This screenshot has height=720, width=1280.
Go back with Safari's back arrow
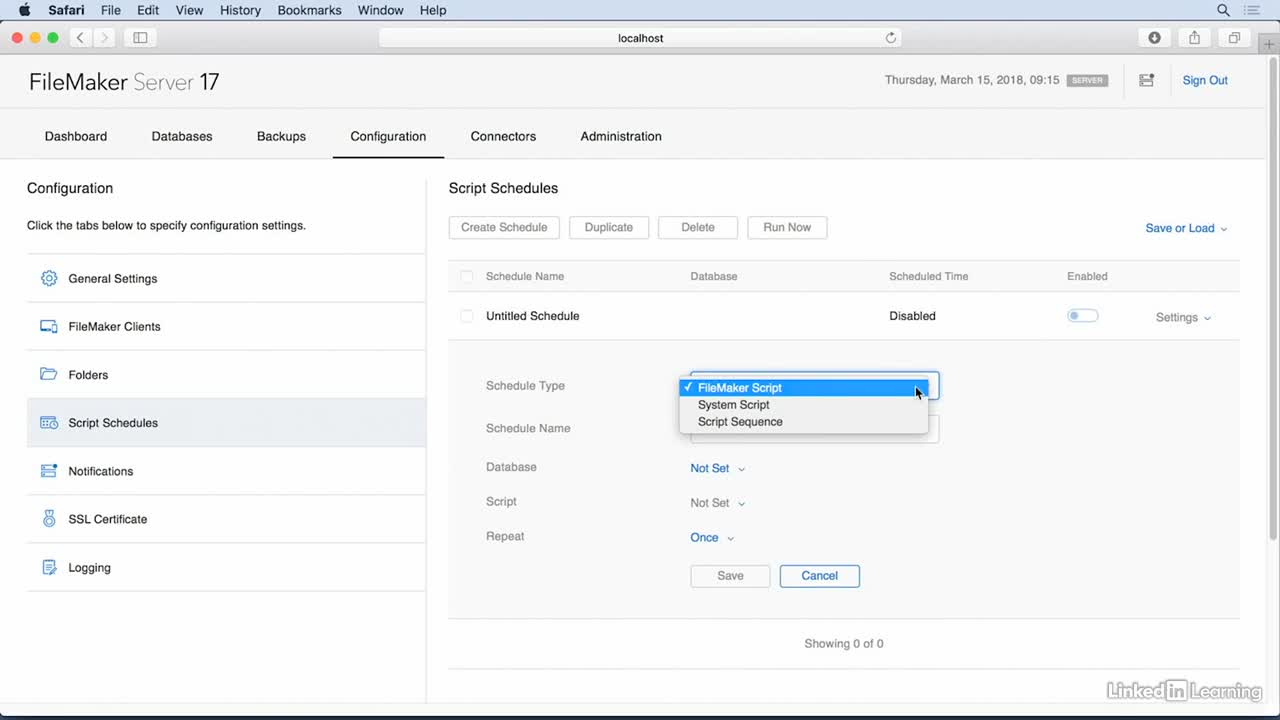coord(80,38)
